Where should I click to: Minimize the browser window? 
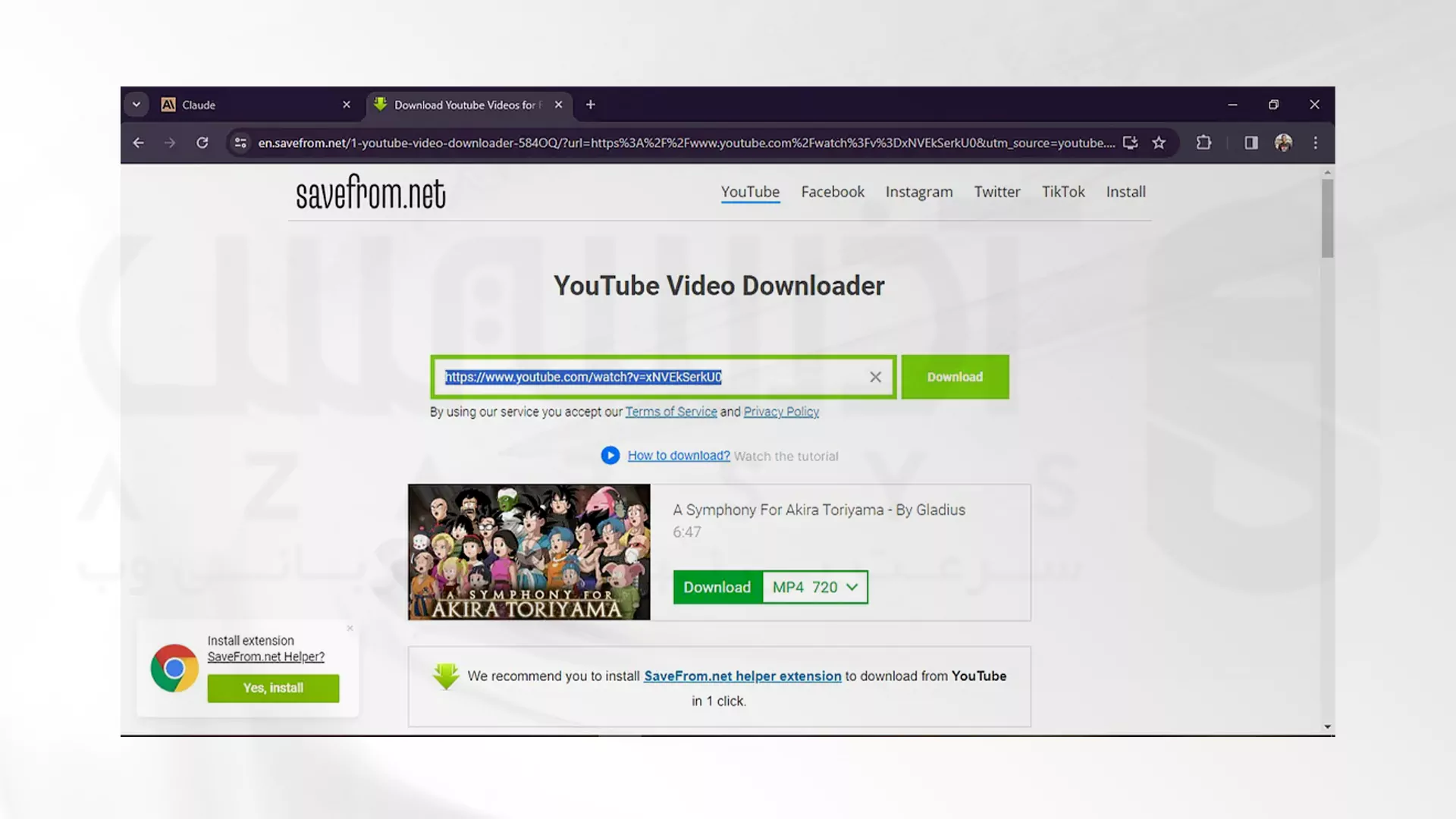(x=1232, y=105)
